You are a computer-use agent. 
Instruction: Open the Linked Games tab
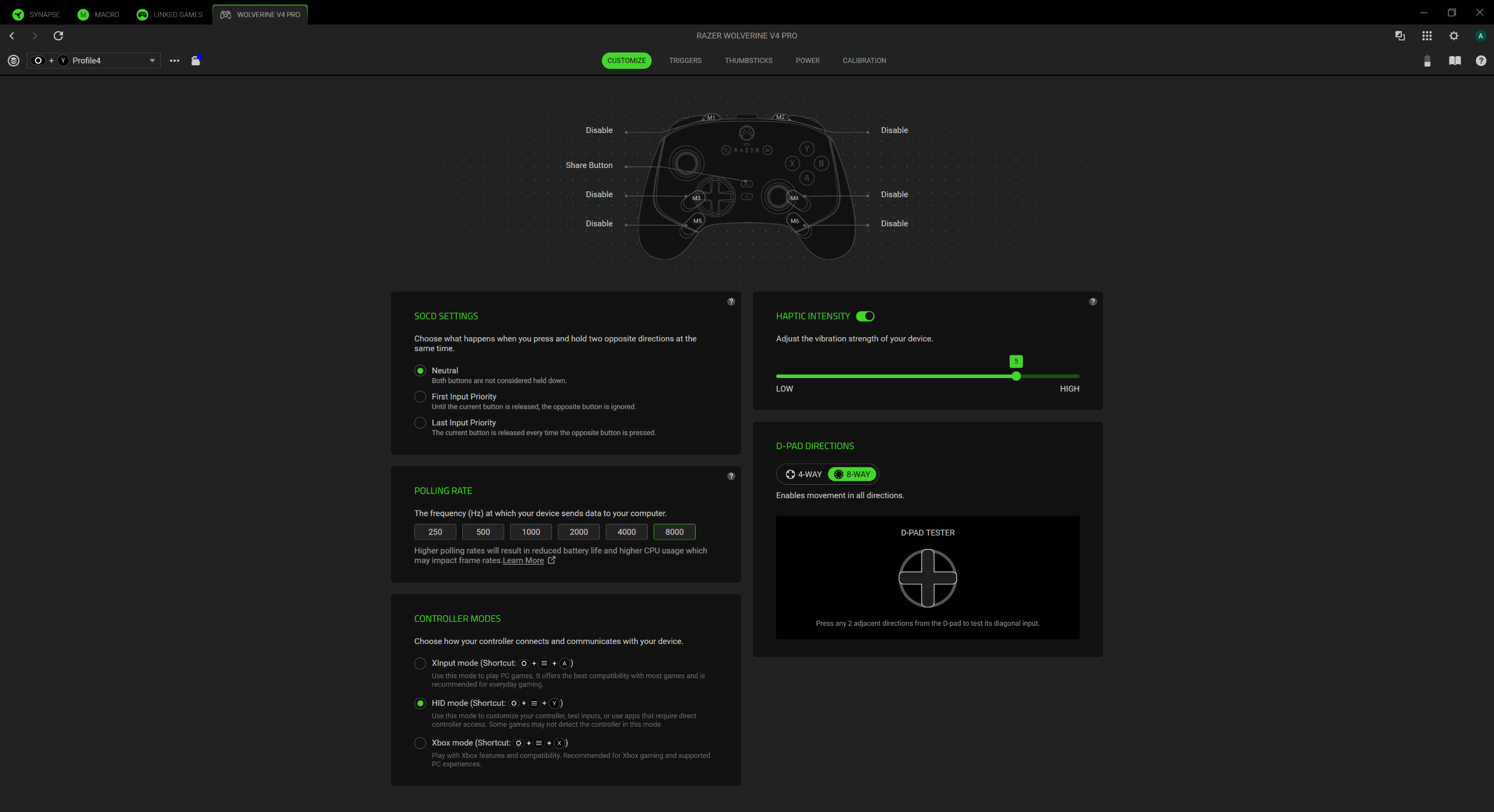pos(170,15)
